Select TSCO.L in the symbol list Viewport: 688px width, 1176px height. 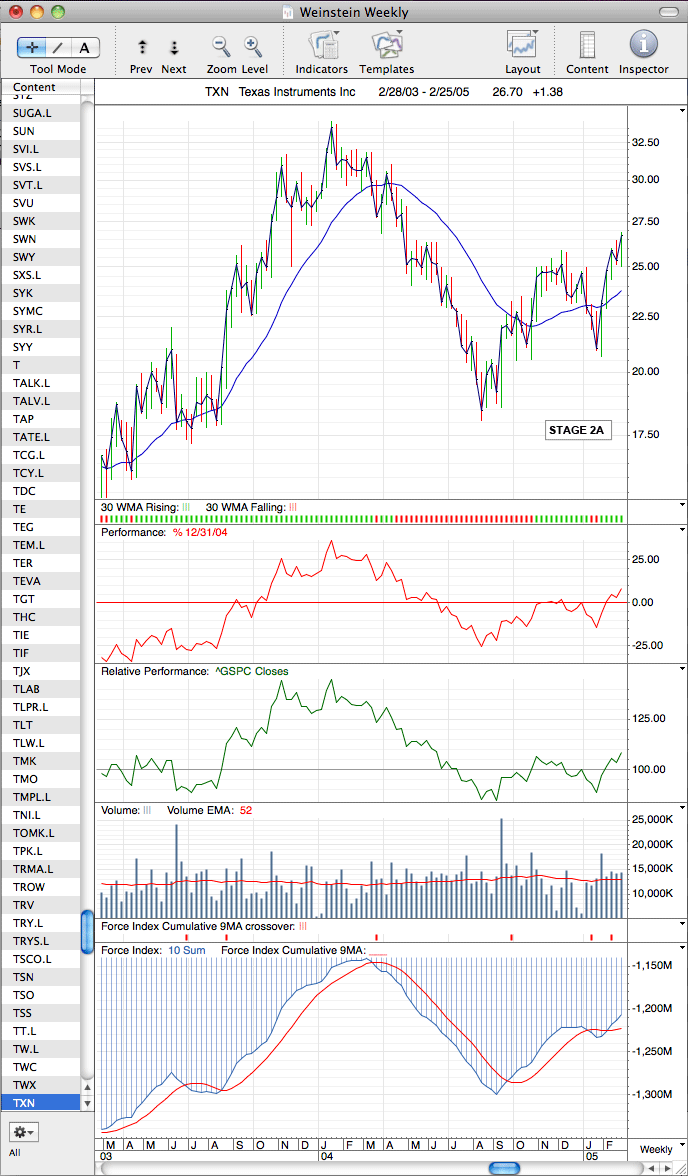click(41, 958)
